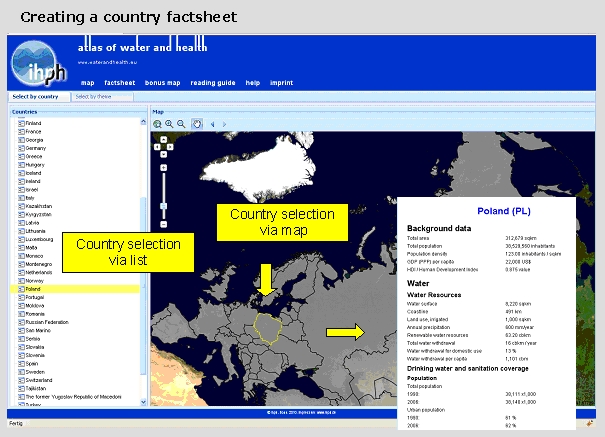Click the full extent globe icon

pyautogui.click(x=158, y=124)
